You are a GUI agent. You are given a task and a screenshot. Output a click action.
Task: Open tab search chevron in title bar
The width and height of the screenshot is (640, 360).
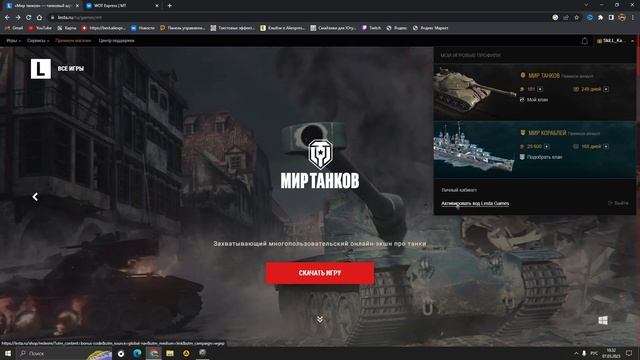(x=586, y=5)
